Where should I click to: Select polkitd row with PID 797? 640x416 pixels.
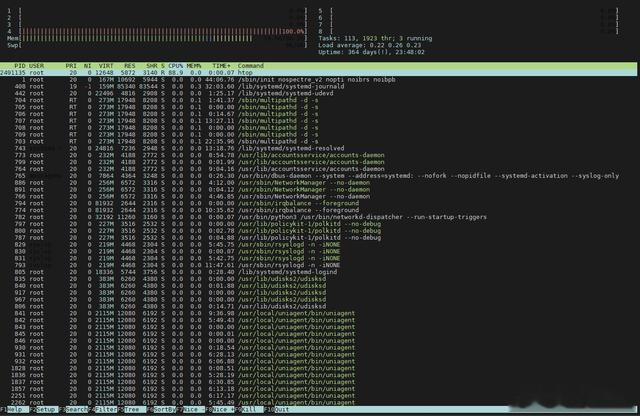pos(318,224)
